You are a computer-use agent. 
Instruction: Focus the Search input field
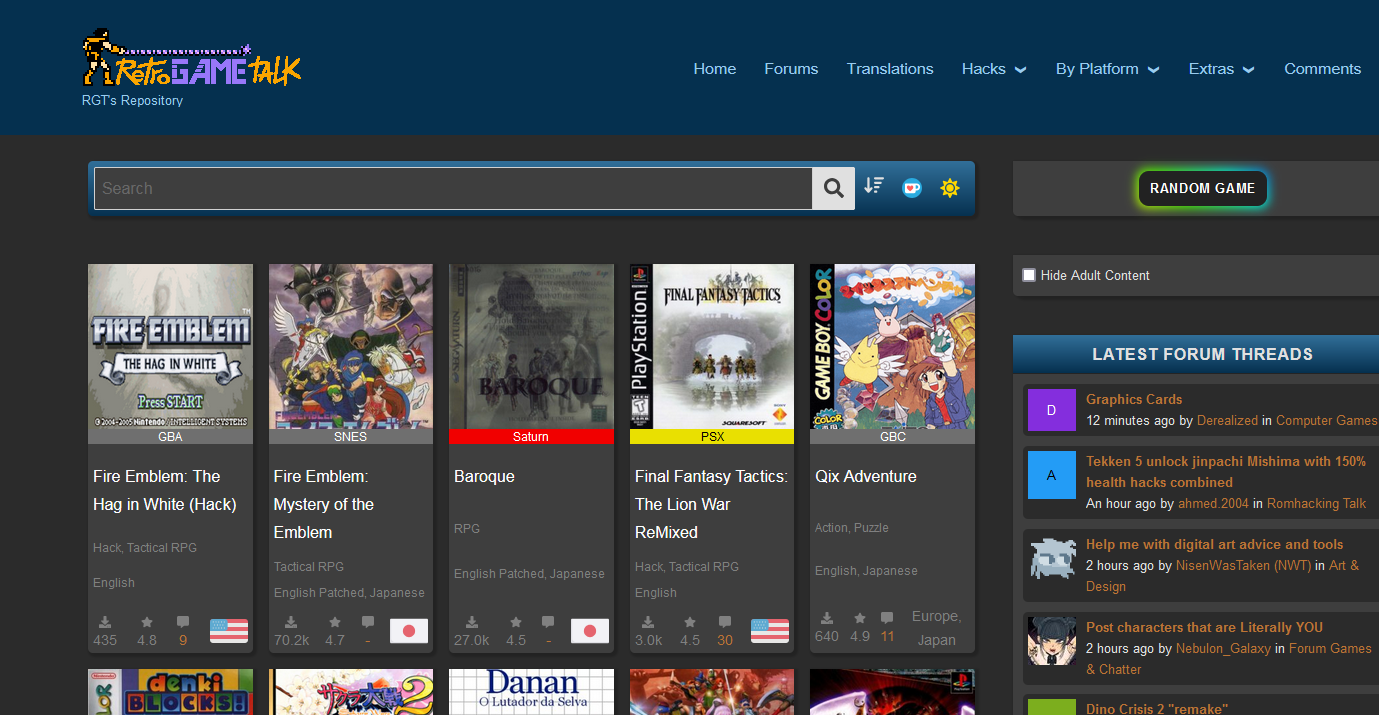tap(453, 188)
